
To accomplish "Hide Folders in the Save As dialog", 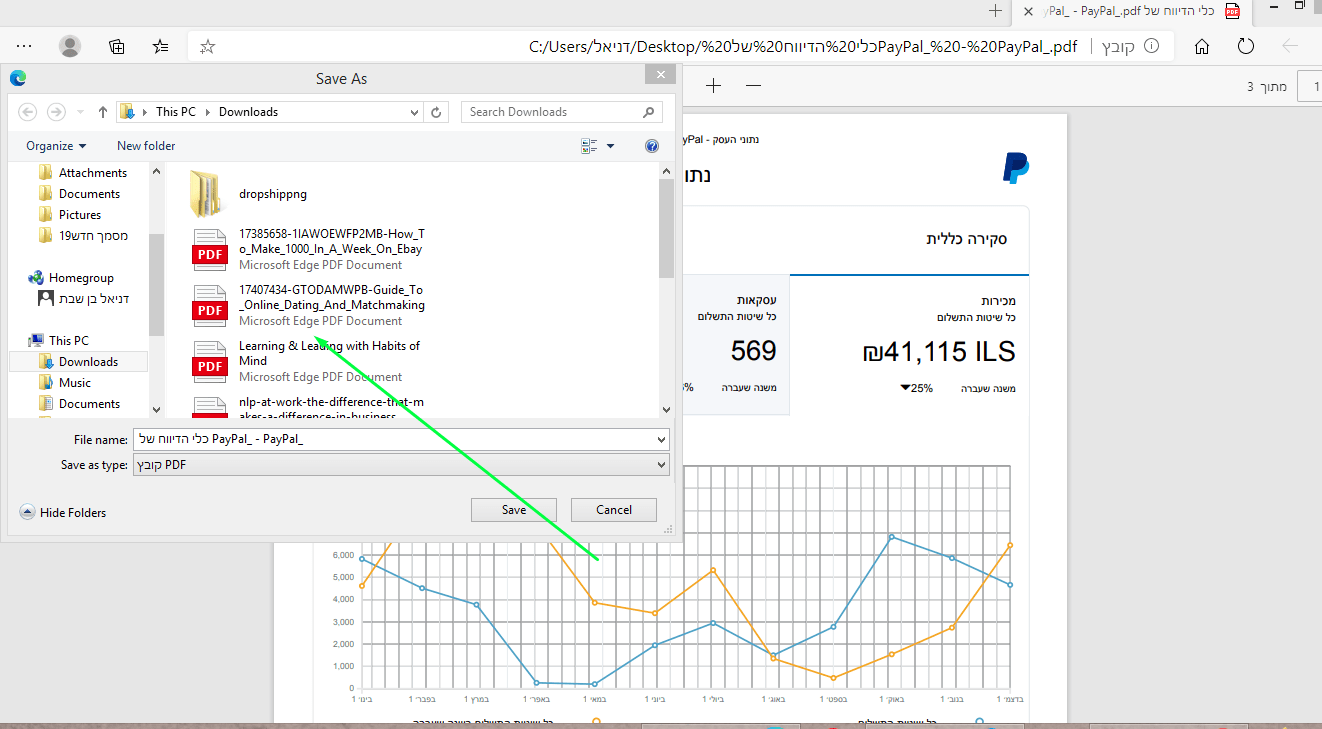I will pyautogui.click(x=63, y=513).
